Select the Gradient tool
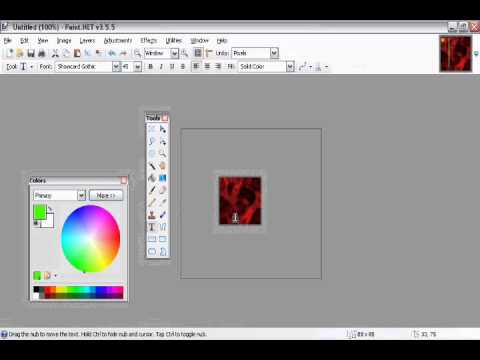480x360 pixels. point(163,178)
